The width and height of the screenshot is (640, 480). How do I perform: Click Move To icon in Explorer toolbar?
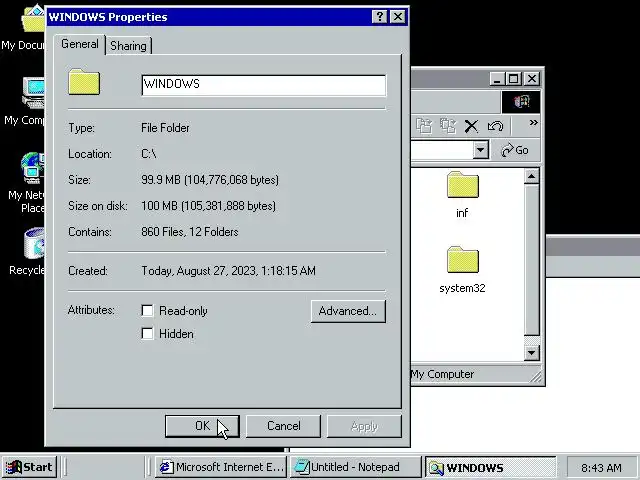[424, 126]
